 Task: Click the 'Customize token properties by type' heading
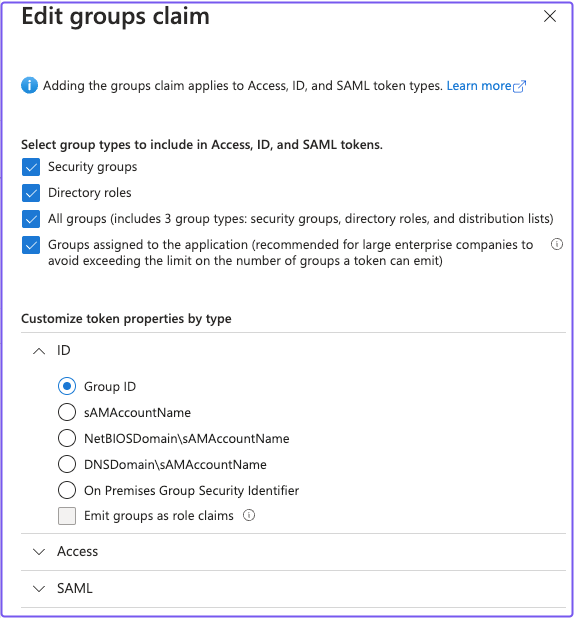pos(126,318)
